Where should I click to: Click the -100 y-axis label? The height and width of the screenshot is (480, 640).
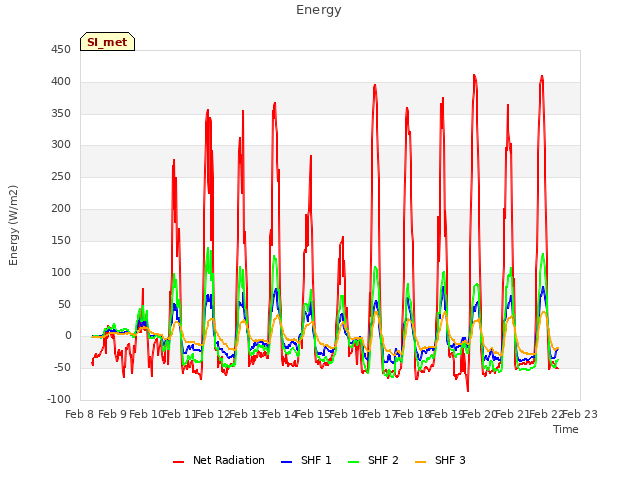59,399
